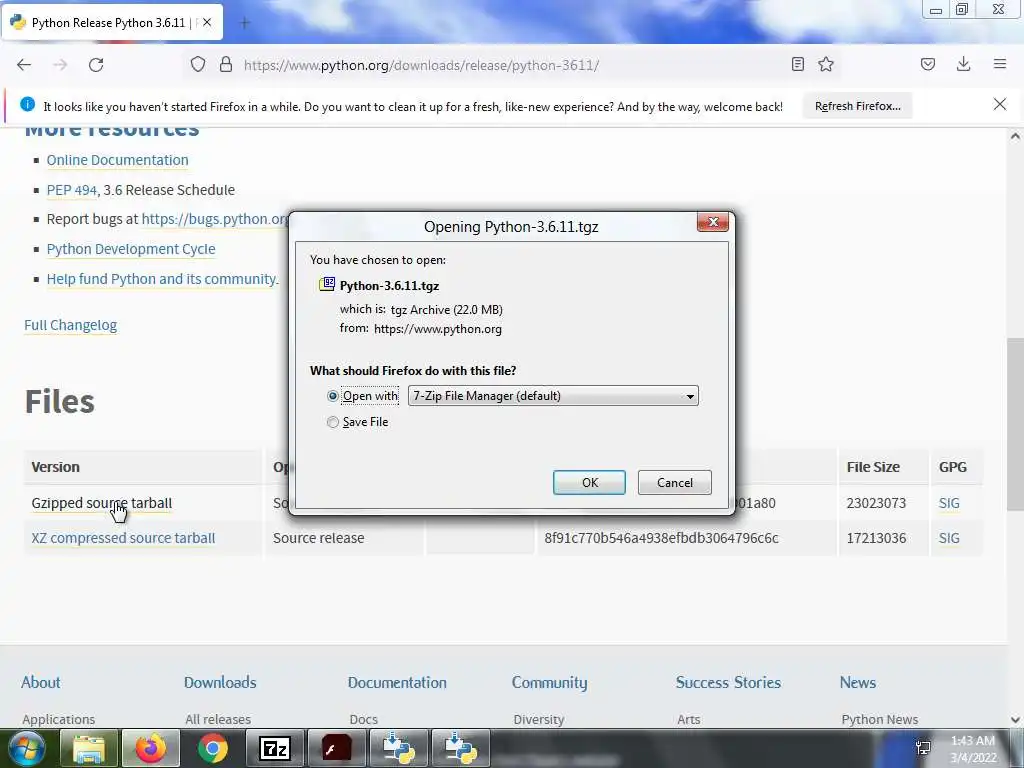Open Help fund Python and its community link
This screenshot has width=1024, height=768.
point(163,279)
